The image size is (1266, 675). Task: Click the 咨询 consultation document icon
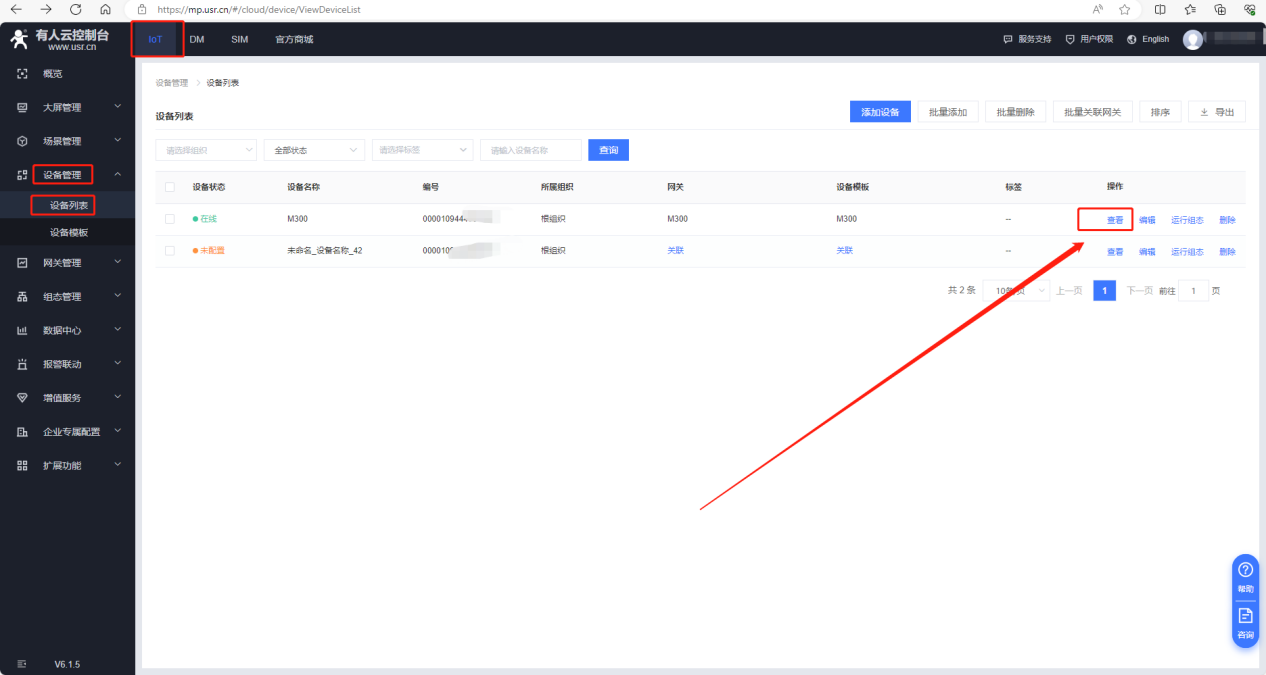point(1245,616)
